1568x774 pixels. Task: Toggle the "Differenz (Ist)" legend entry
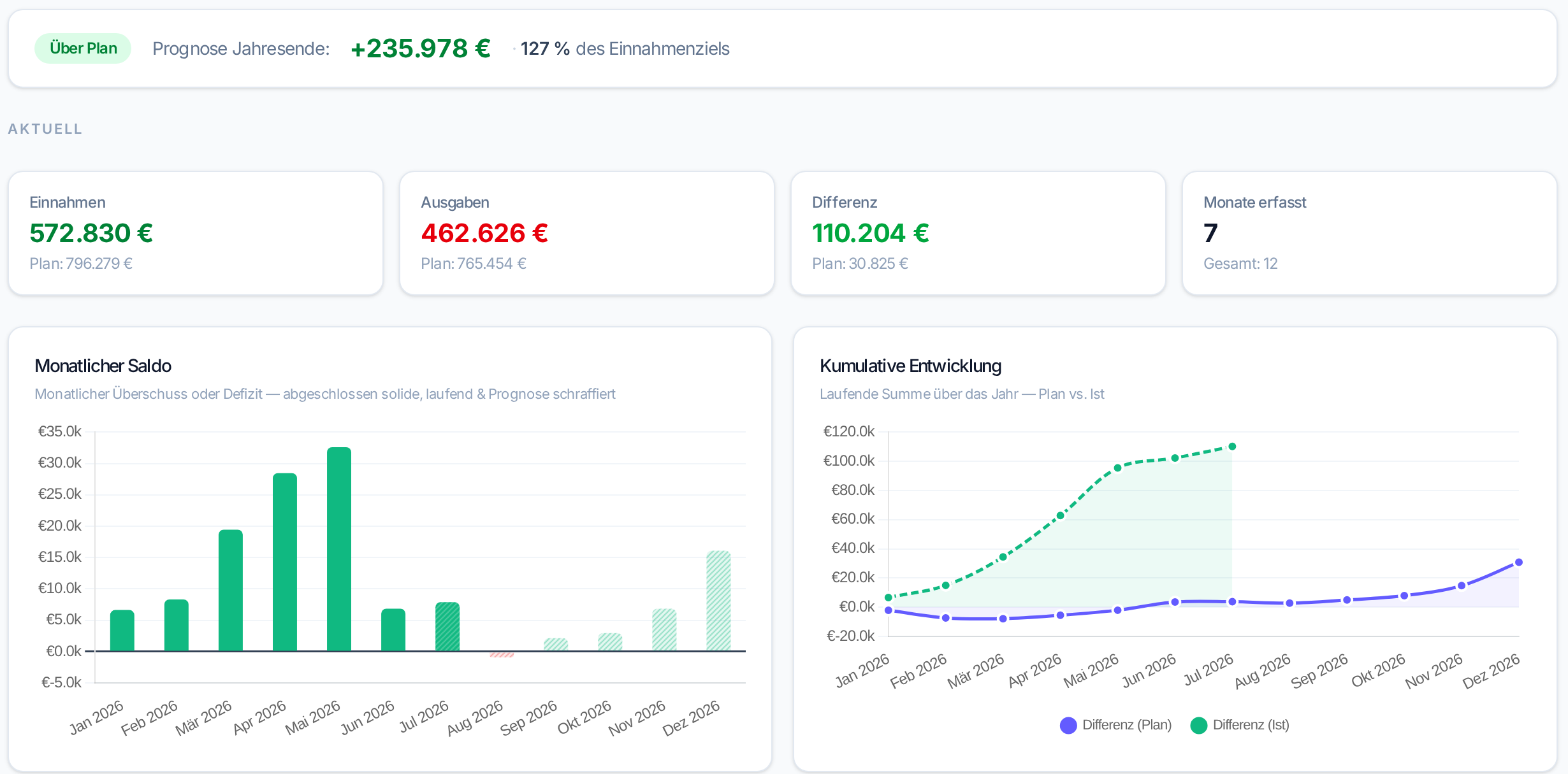pos(1240,725)
